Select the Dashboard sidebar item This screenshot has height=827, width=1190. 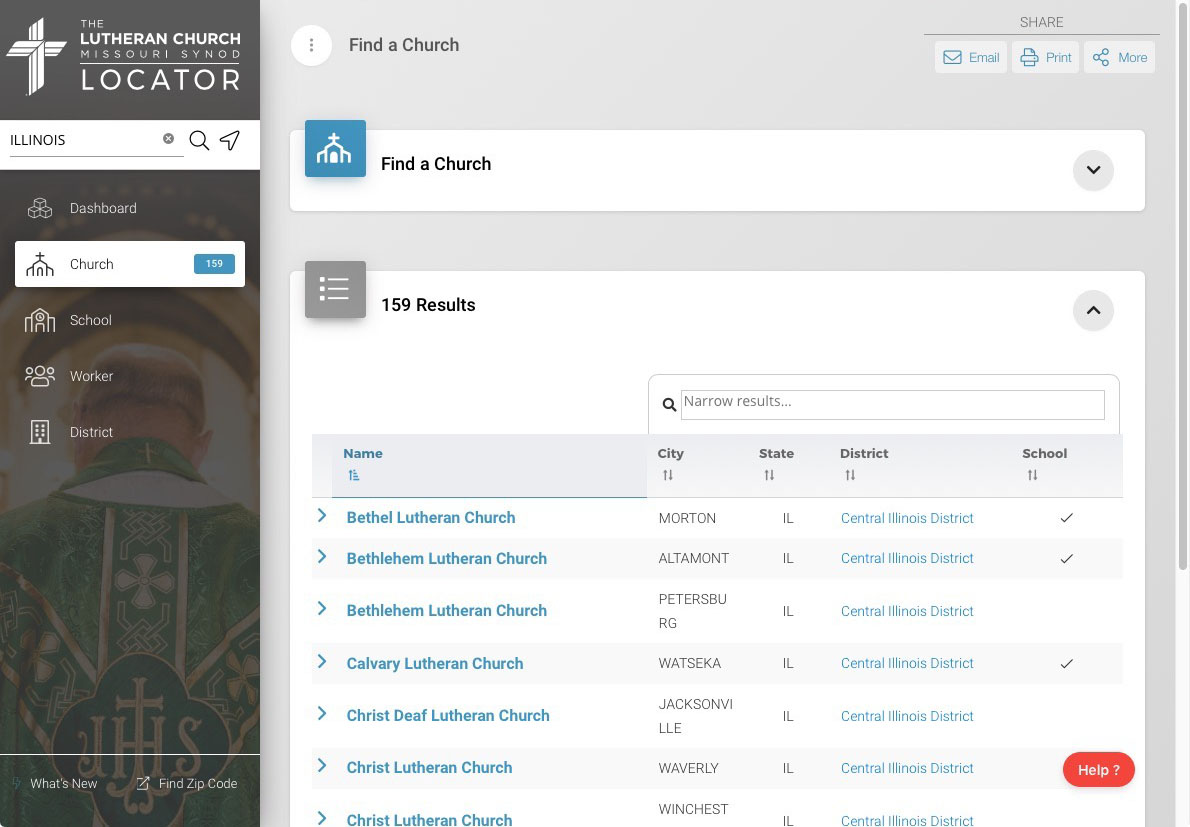coord(103,208)
